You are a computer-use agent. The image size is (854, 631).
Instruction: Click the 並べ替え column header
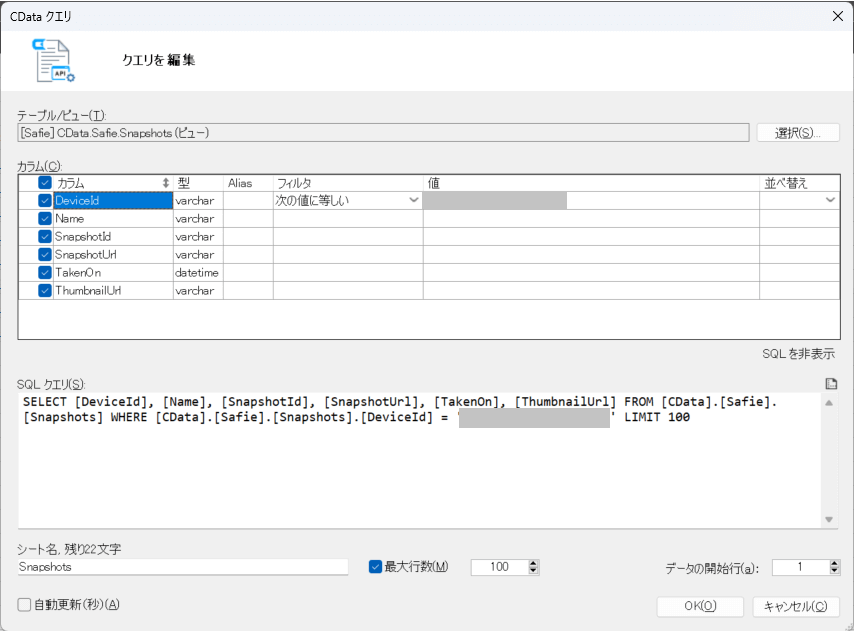tap(800, 183)
